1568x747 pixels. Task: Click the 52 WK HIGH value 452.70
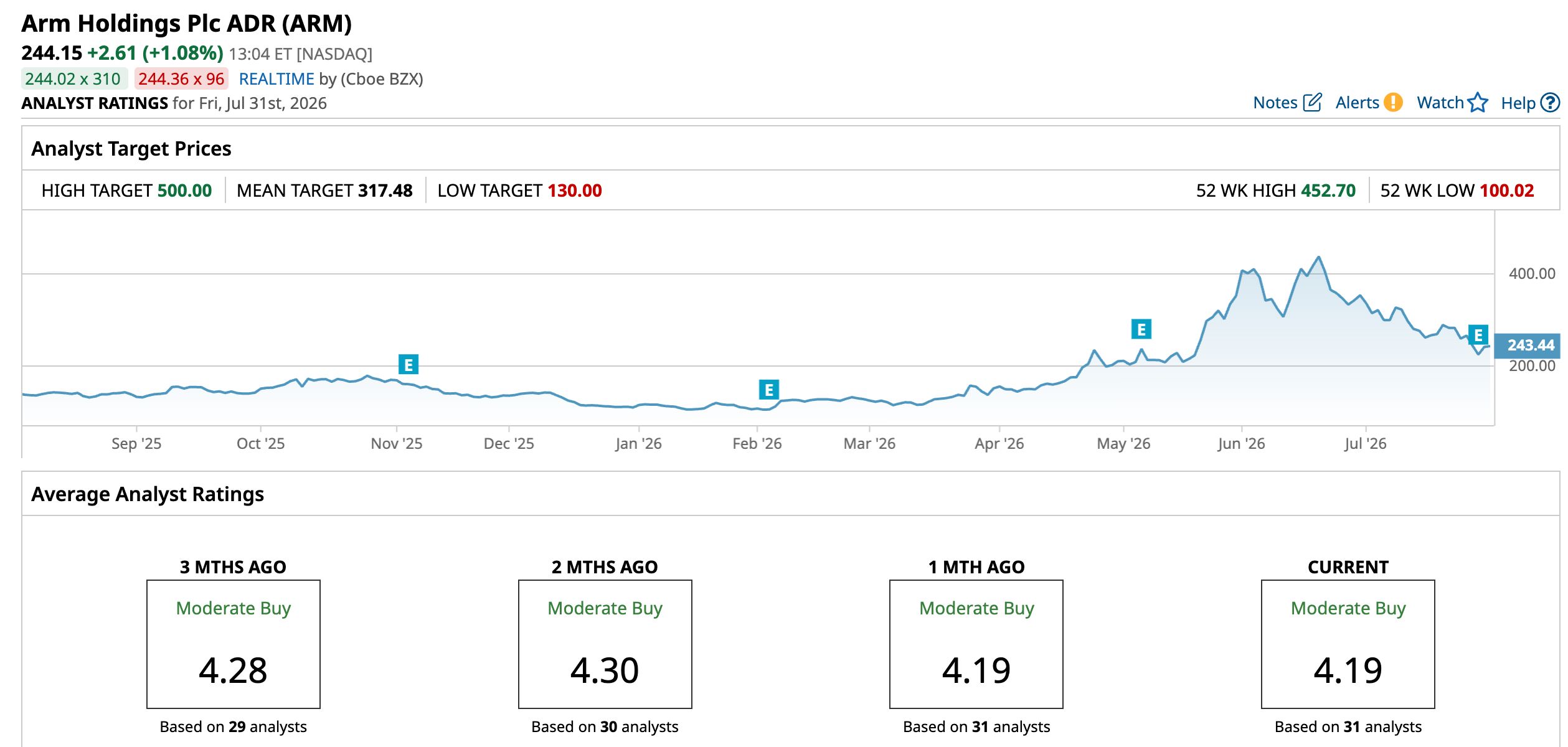(x=1328, y=190)
